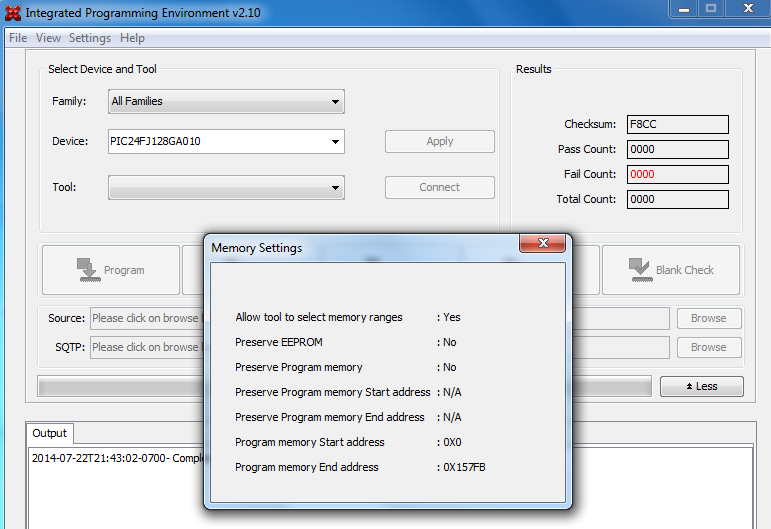
Task: Close the Memory Settings dialog
Action: pos(542,243)
